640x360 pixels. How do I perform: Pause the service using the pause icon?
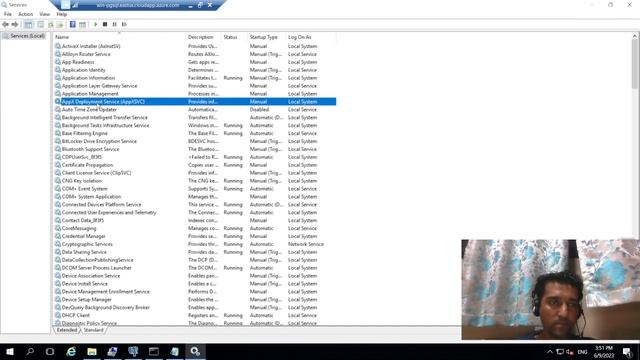click(115, 24)
